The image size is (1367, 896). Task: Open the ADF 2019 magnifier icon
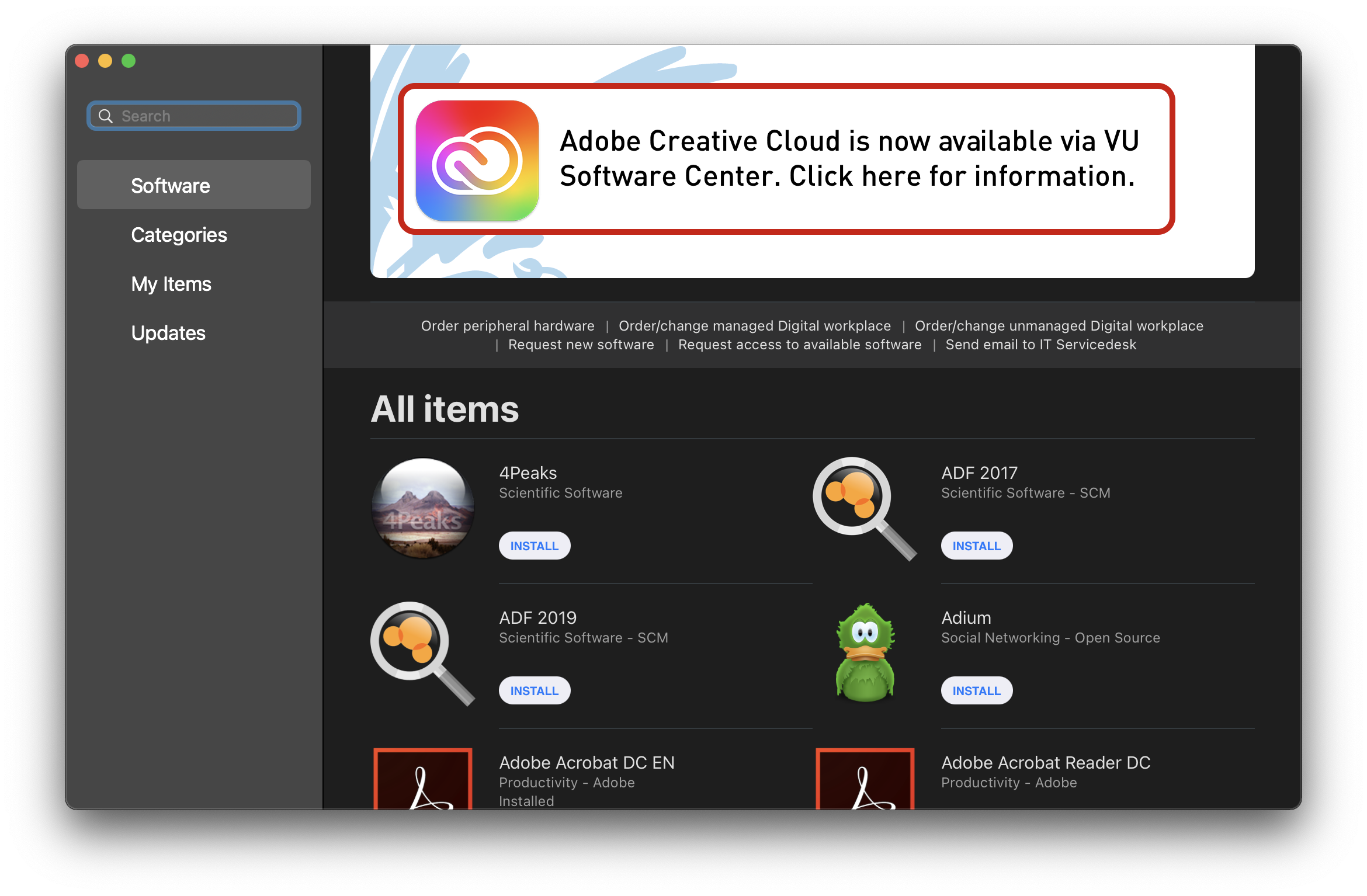click(x=423, y=653)
